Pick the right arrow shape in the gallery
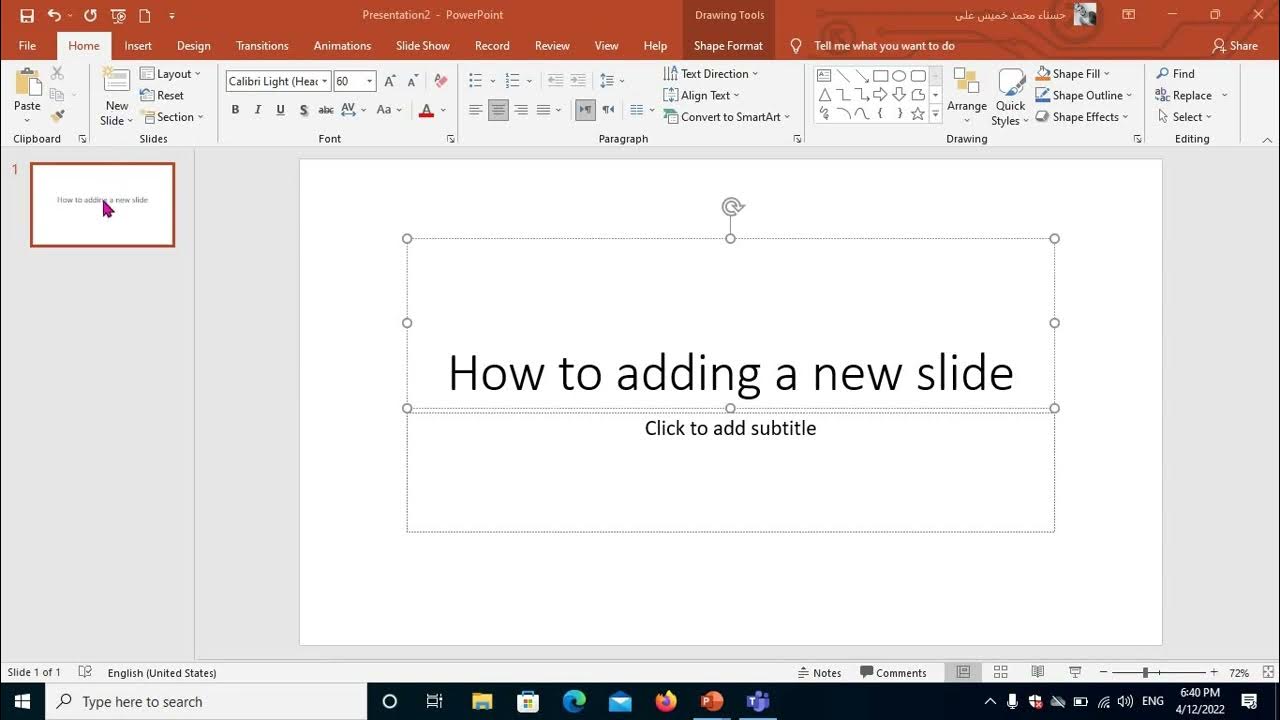Image resolution: width=1280 pixels, height=720 pixels. (x=880, y=95)
